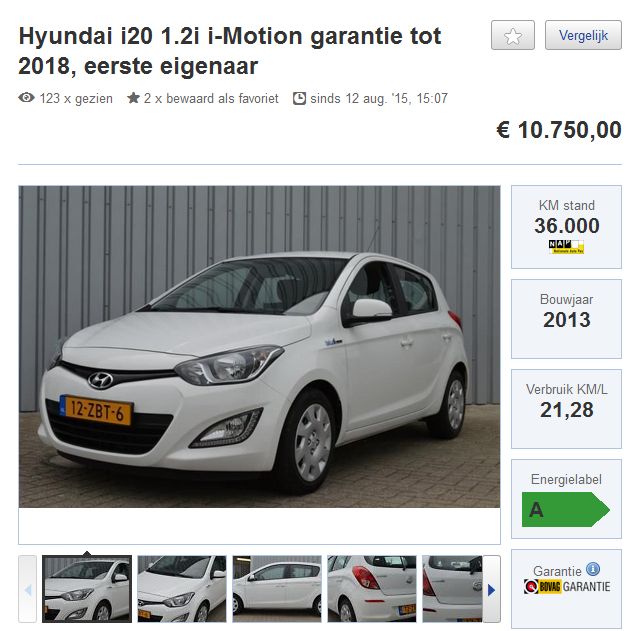Select the side-view car thumbnail
The image size is (631, 631).
(277, 589)
